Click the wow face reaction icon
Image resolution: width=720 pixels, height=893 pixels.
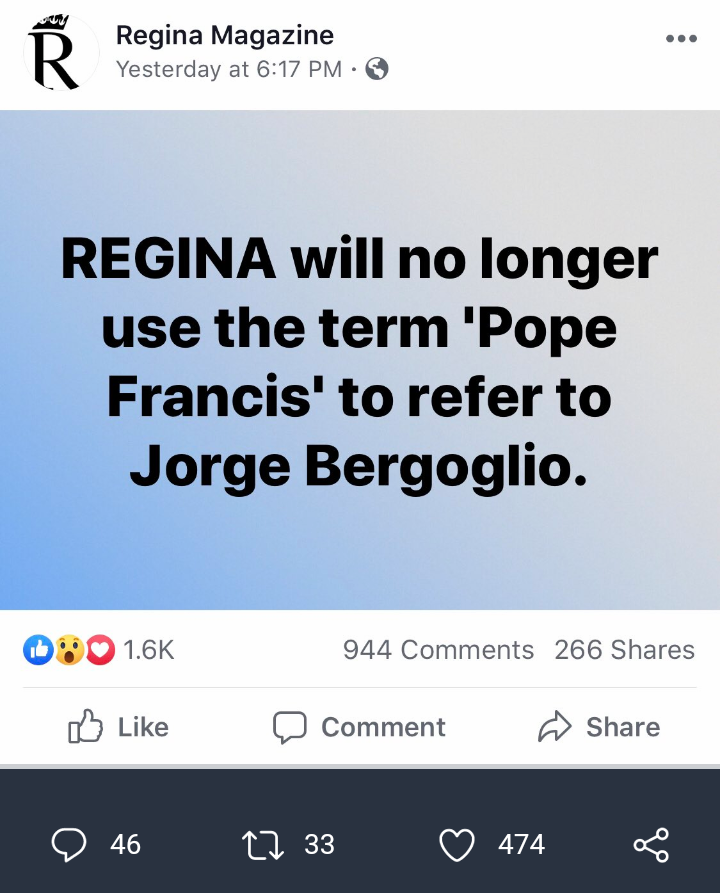69,650
